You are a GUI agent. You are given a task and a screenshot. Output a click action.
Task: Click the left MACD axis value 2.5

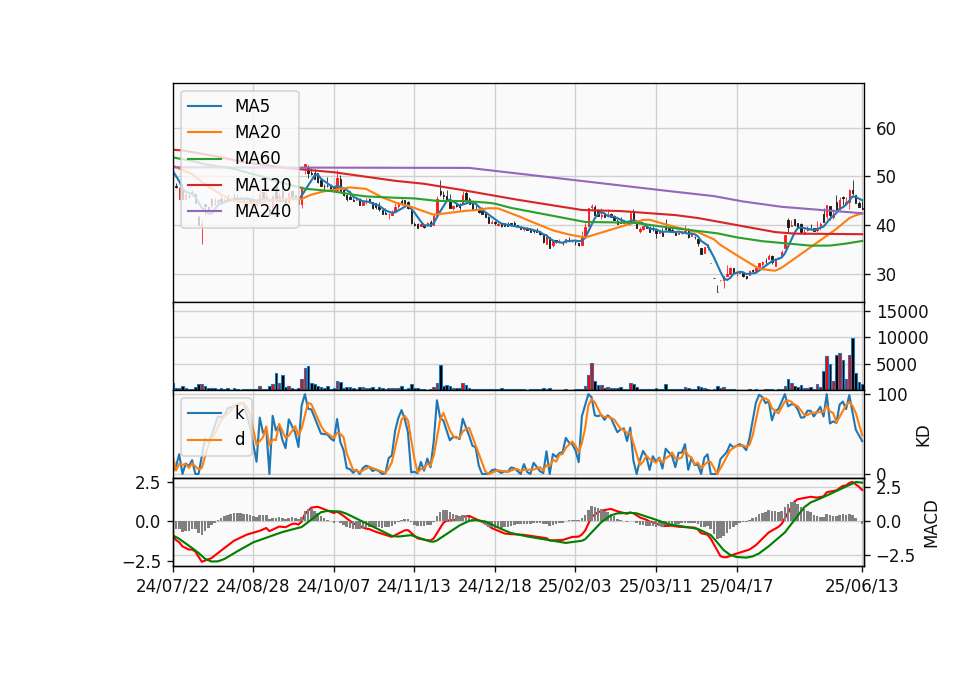point(148,483)
